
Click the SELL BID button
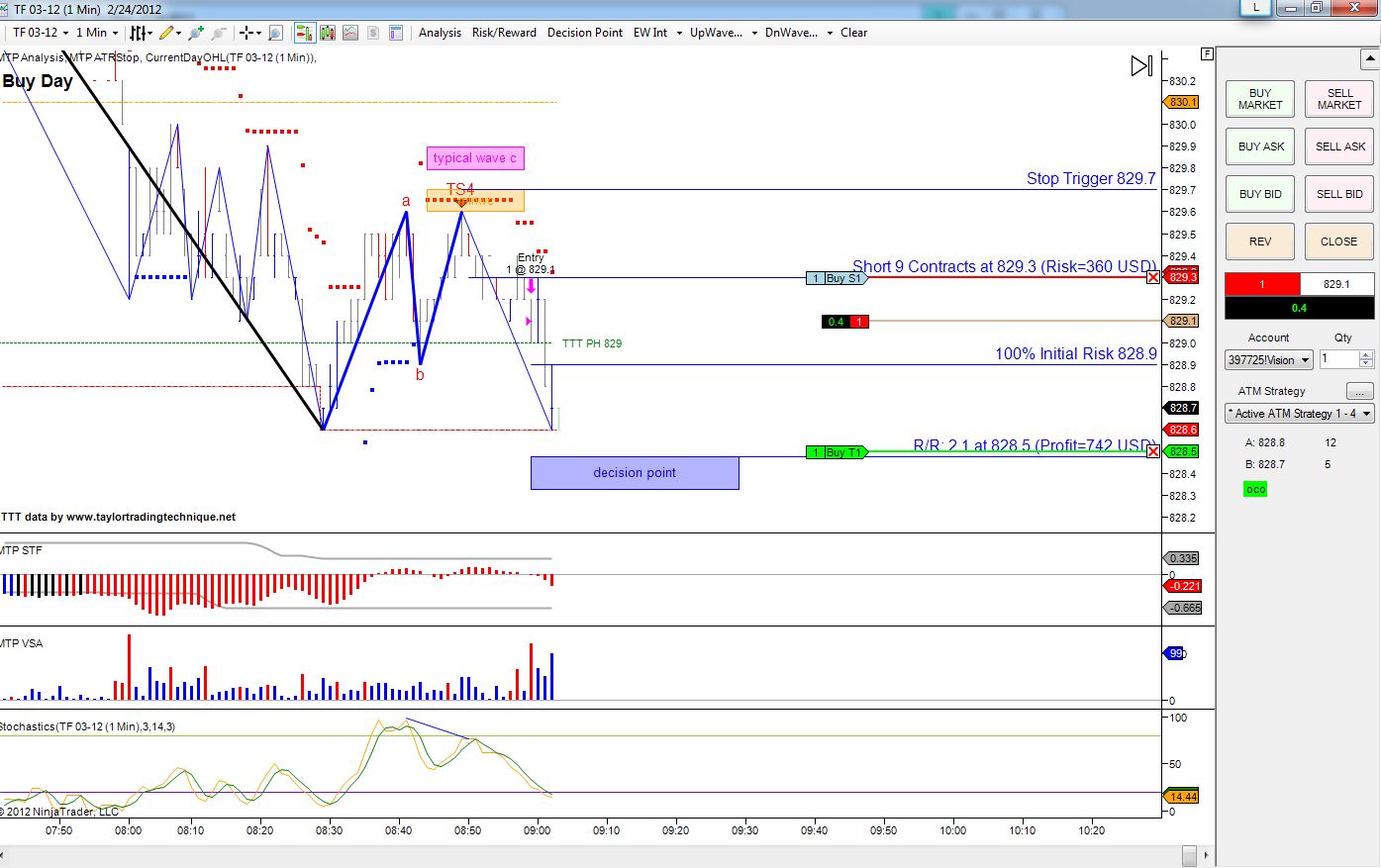point(1339,194)
